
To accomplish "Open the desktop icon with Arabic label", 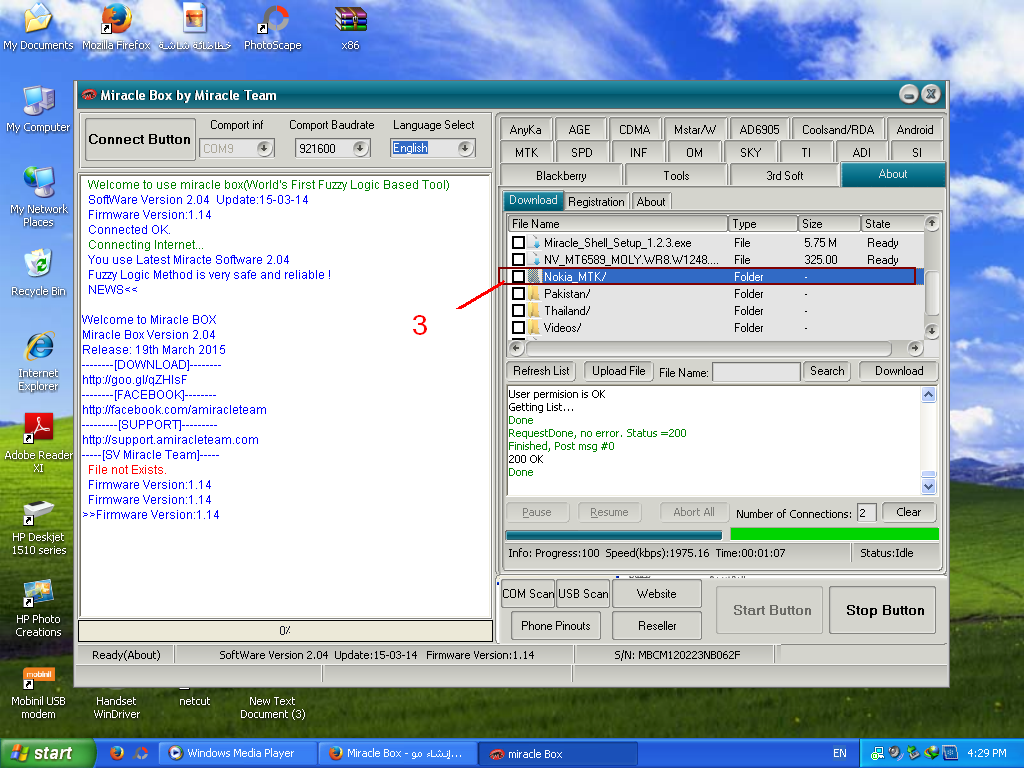I will coord(195,26).
